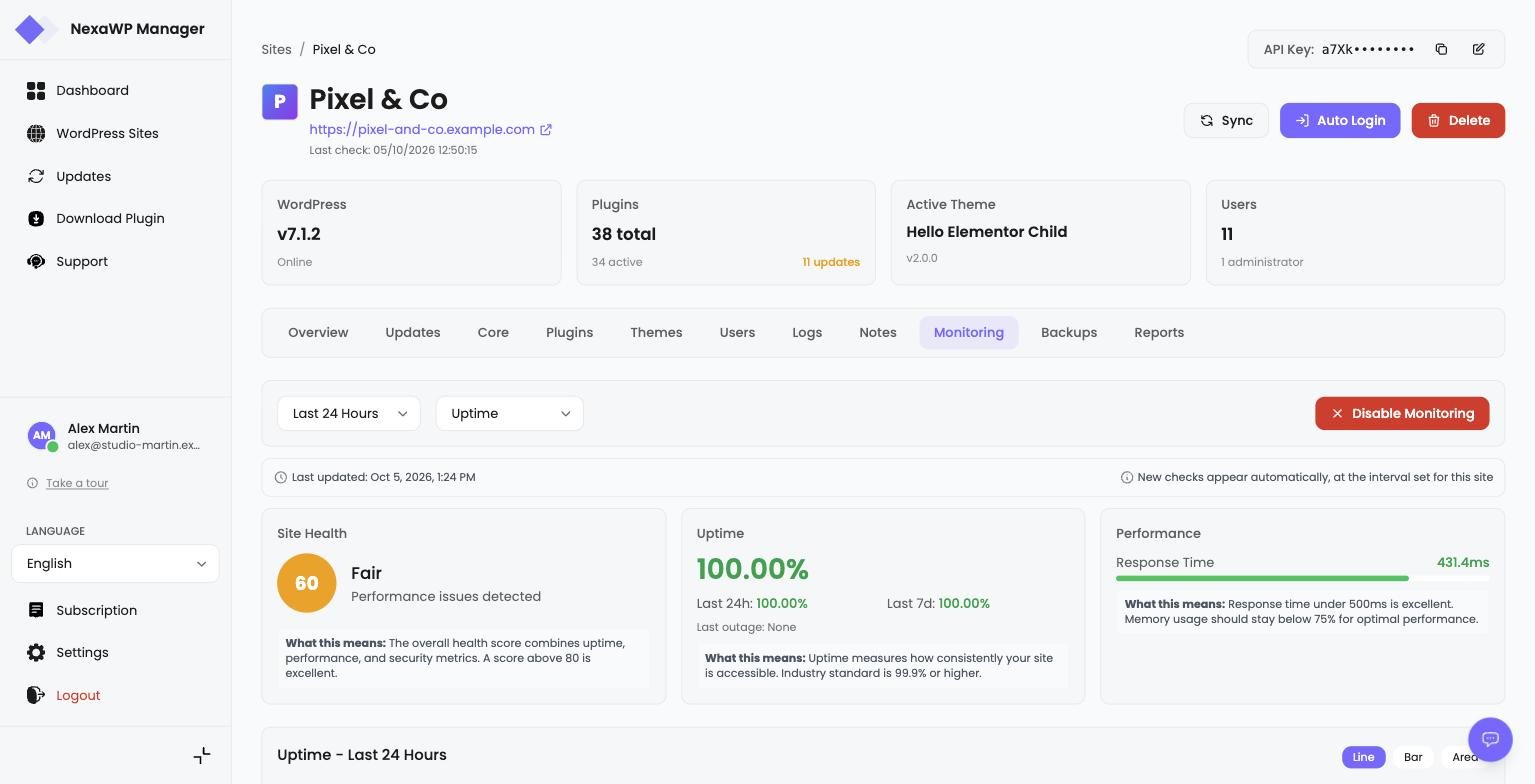Click the Site Health score 60 circle

(307, 583)
